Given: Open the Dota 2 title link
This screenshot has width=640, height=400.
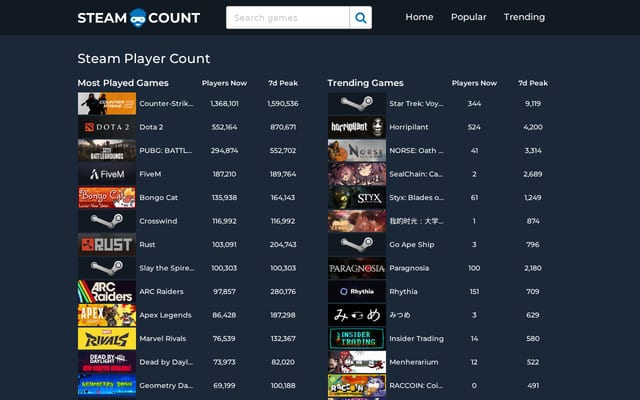Looking at the screenshot, I should (151, 127).
